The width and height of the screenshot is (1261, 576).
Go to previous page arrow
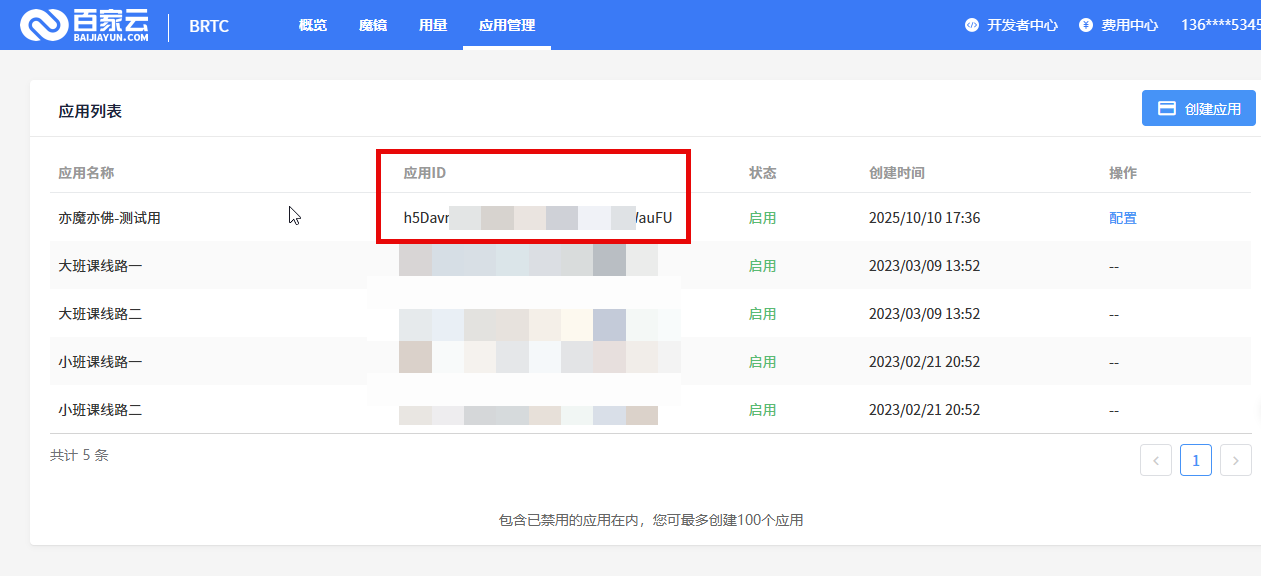(x=1156, y=460)
